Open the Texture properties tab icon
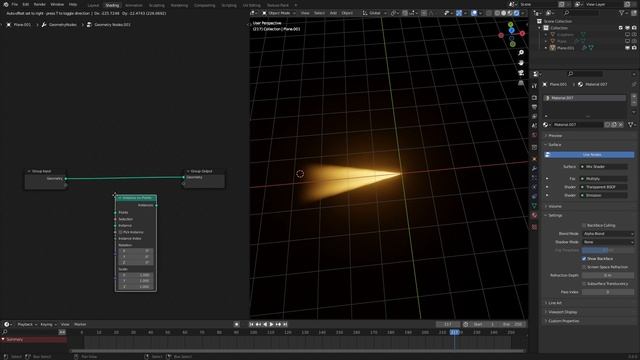Screen dimensions: 640x360 click(x=534, y=227)
